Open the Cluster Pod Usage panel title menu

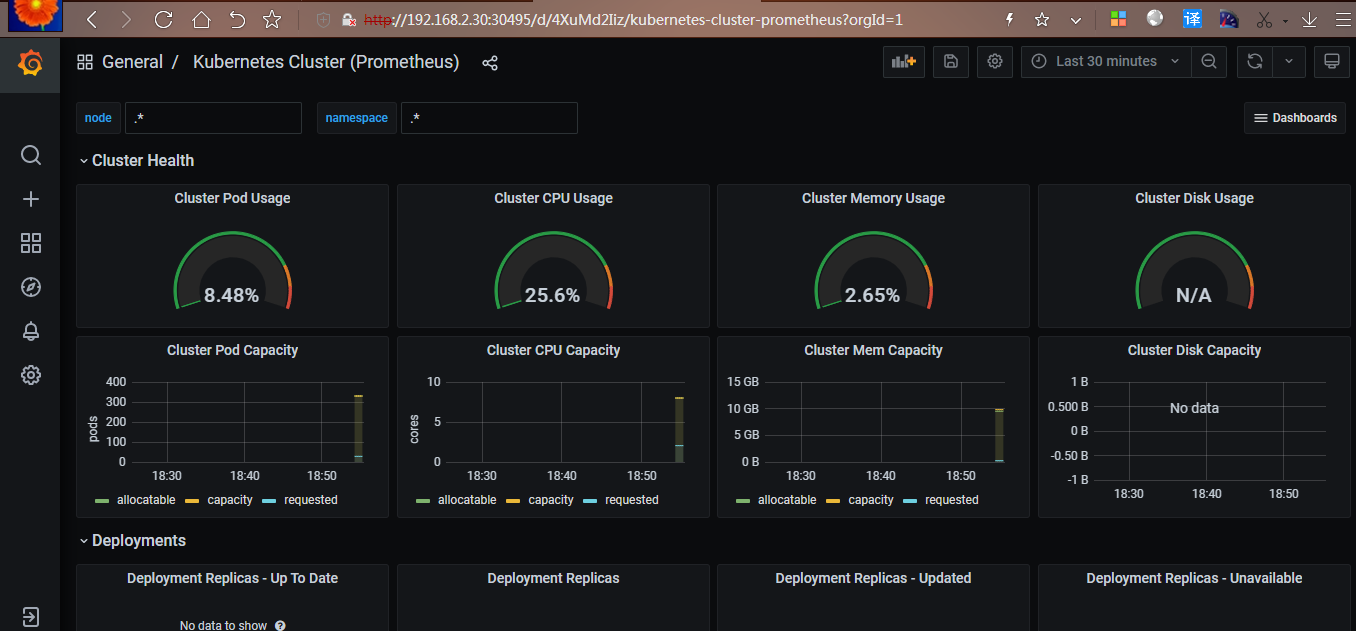(232, 198)
